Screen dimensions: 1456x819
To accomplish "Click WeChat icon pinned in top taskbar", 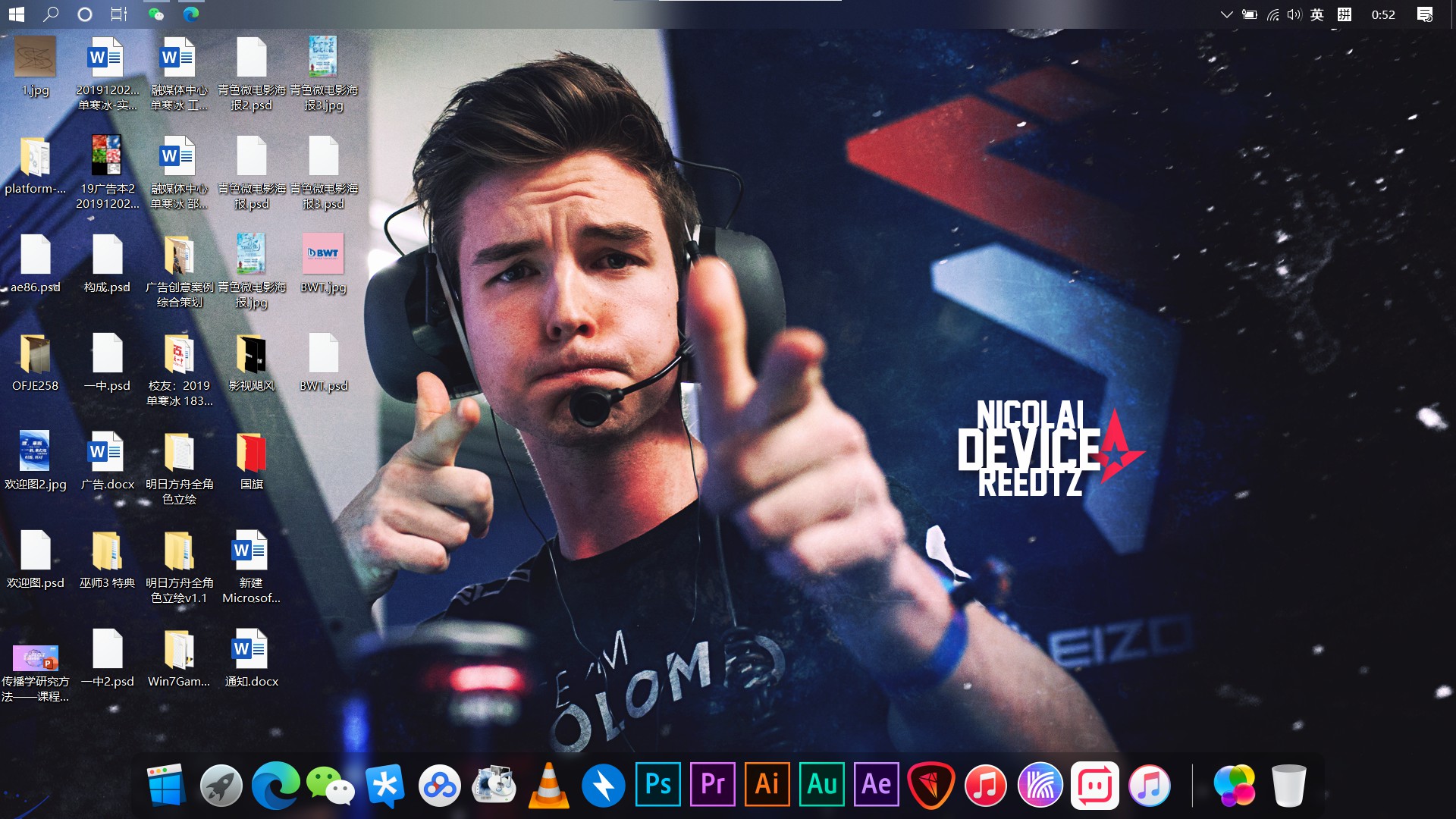I will (x=156, y=14).
